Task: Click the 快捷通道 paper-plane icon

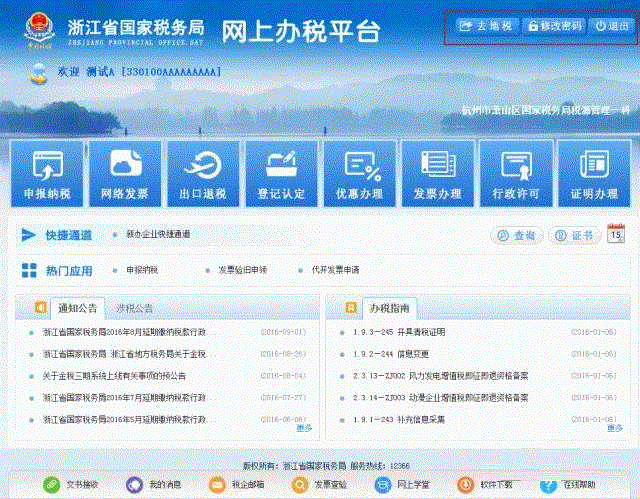Action: pyautogui.click(x=28, y=235)
